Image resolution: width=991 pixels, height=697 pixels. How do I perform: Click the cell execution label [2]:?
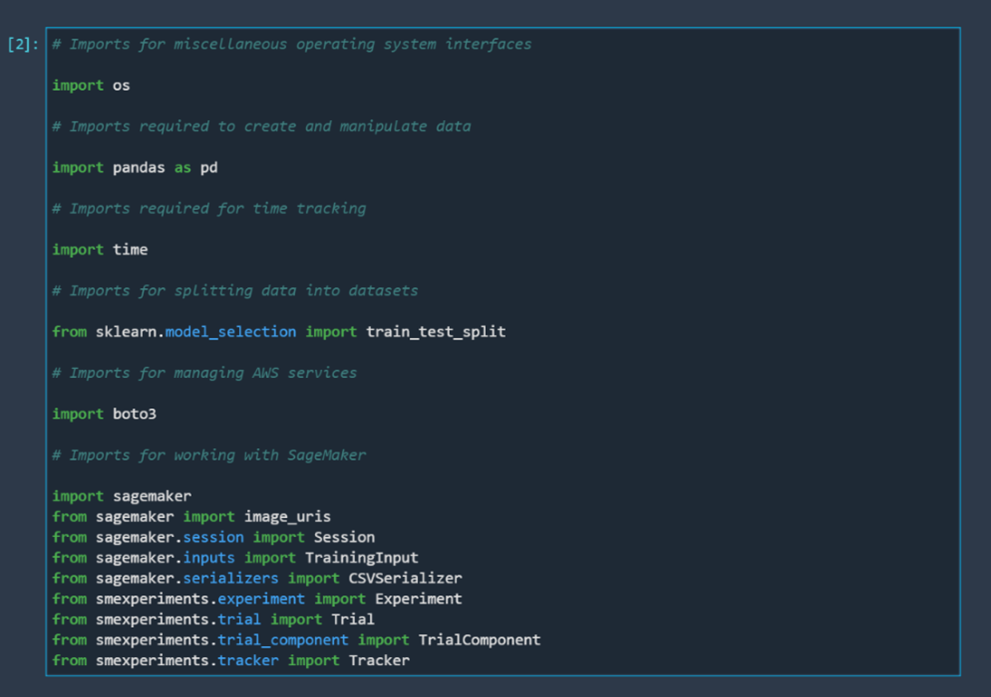pos(23,44)
